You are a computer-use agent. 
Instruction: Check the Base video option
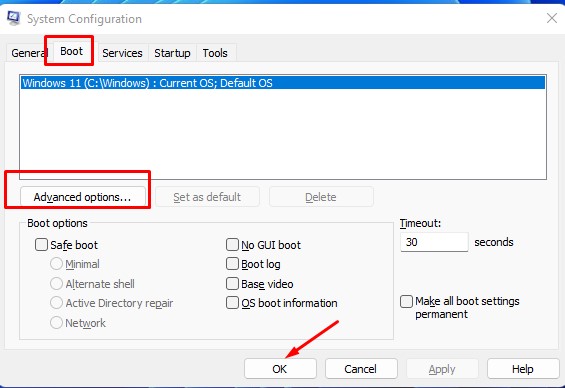[x=232, y=284]
